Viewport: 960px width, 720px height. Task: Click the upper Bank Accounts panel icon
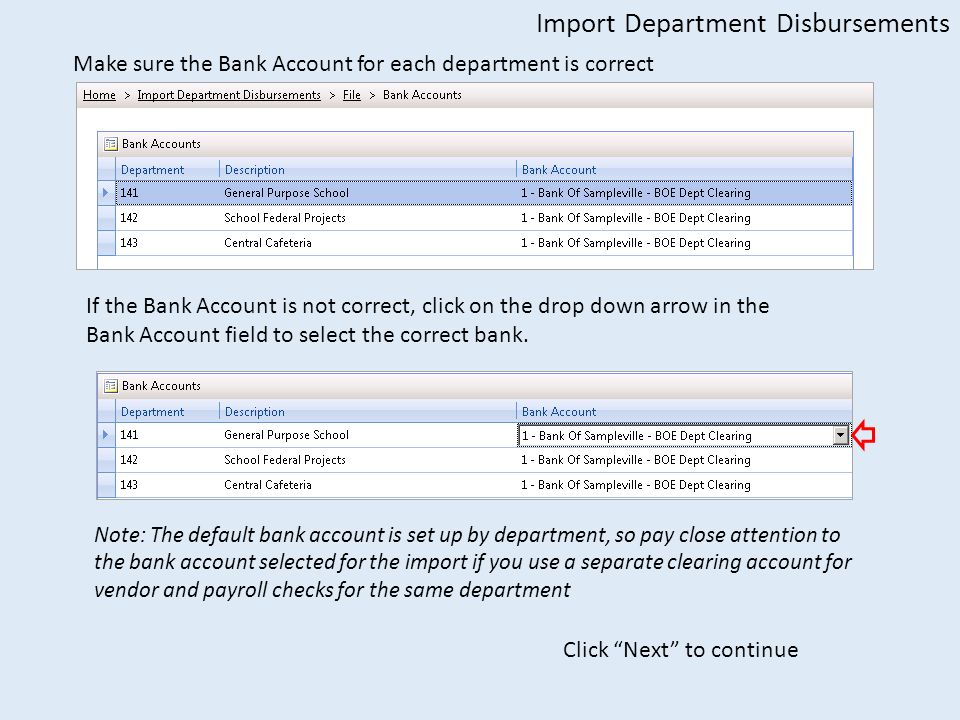111,144
